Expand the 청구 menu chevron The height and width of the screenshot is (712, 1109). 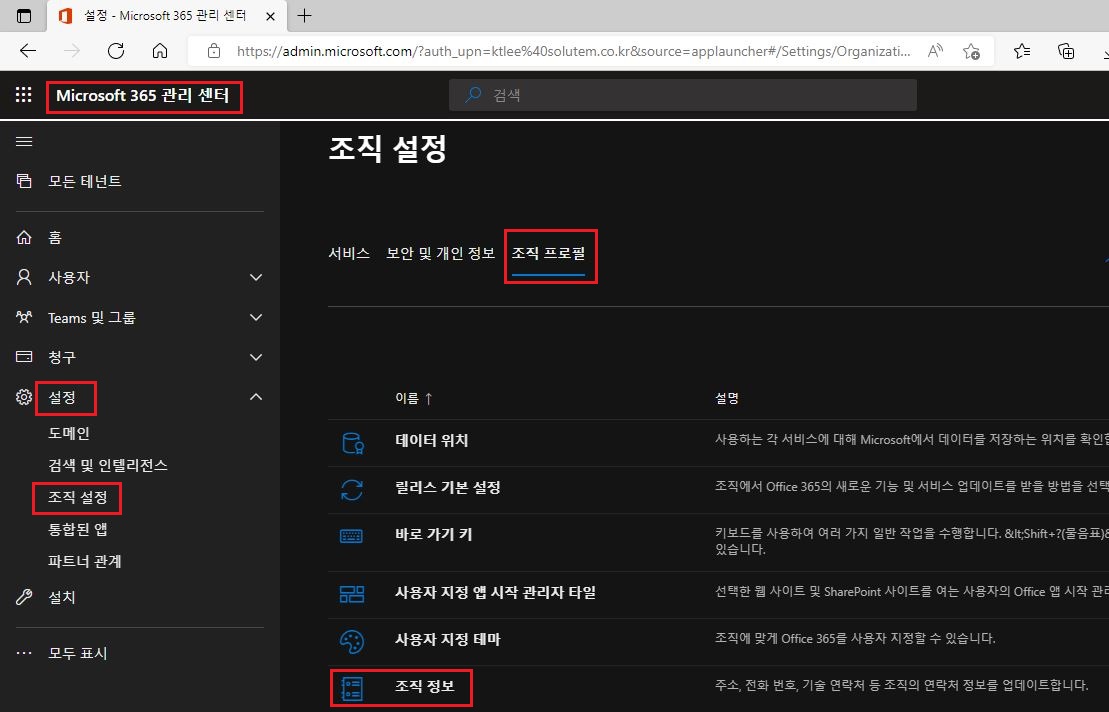tap(256, 357)
